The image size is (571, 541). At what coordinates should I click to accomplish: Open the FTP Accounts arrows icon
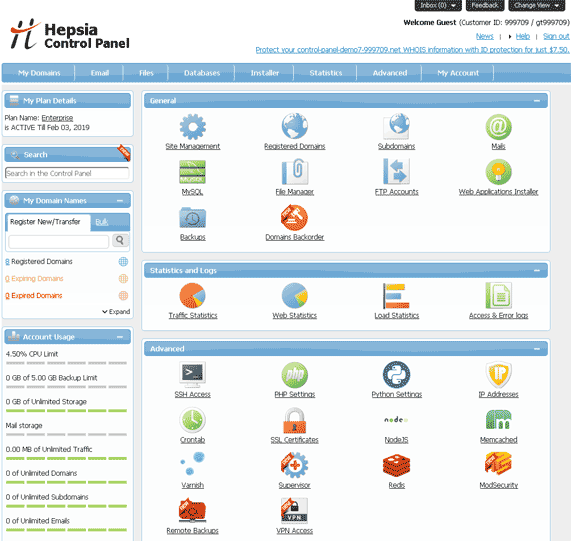(x=397, y=171)
